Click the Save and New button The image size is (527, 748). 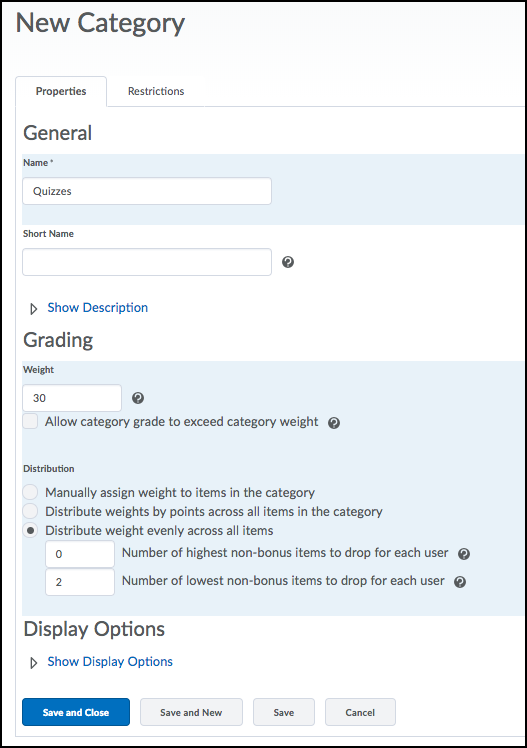coord(191,712)
